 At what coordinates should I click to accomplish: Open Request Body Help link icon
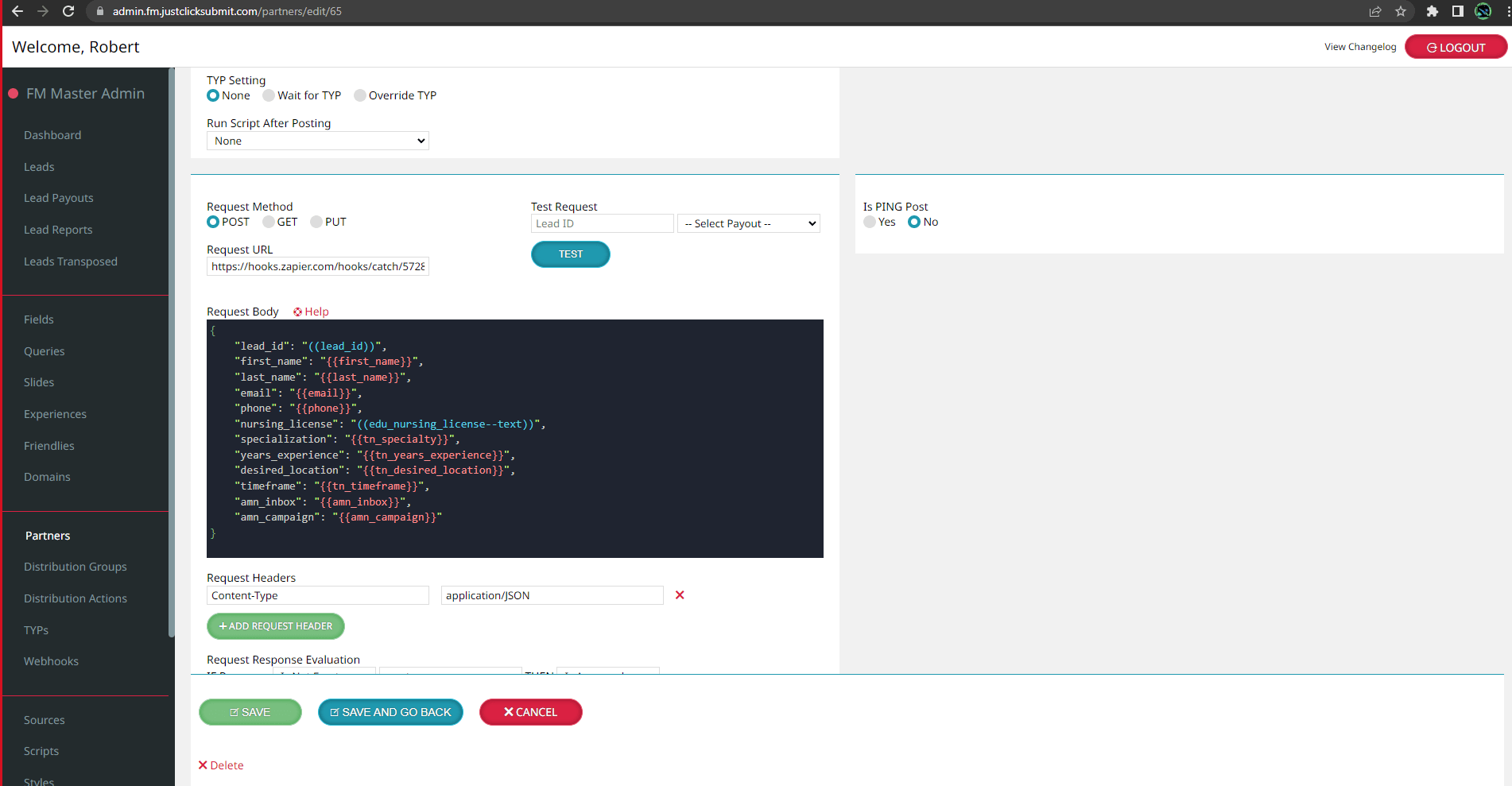pyautogui.click(x=298, y=312)
